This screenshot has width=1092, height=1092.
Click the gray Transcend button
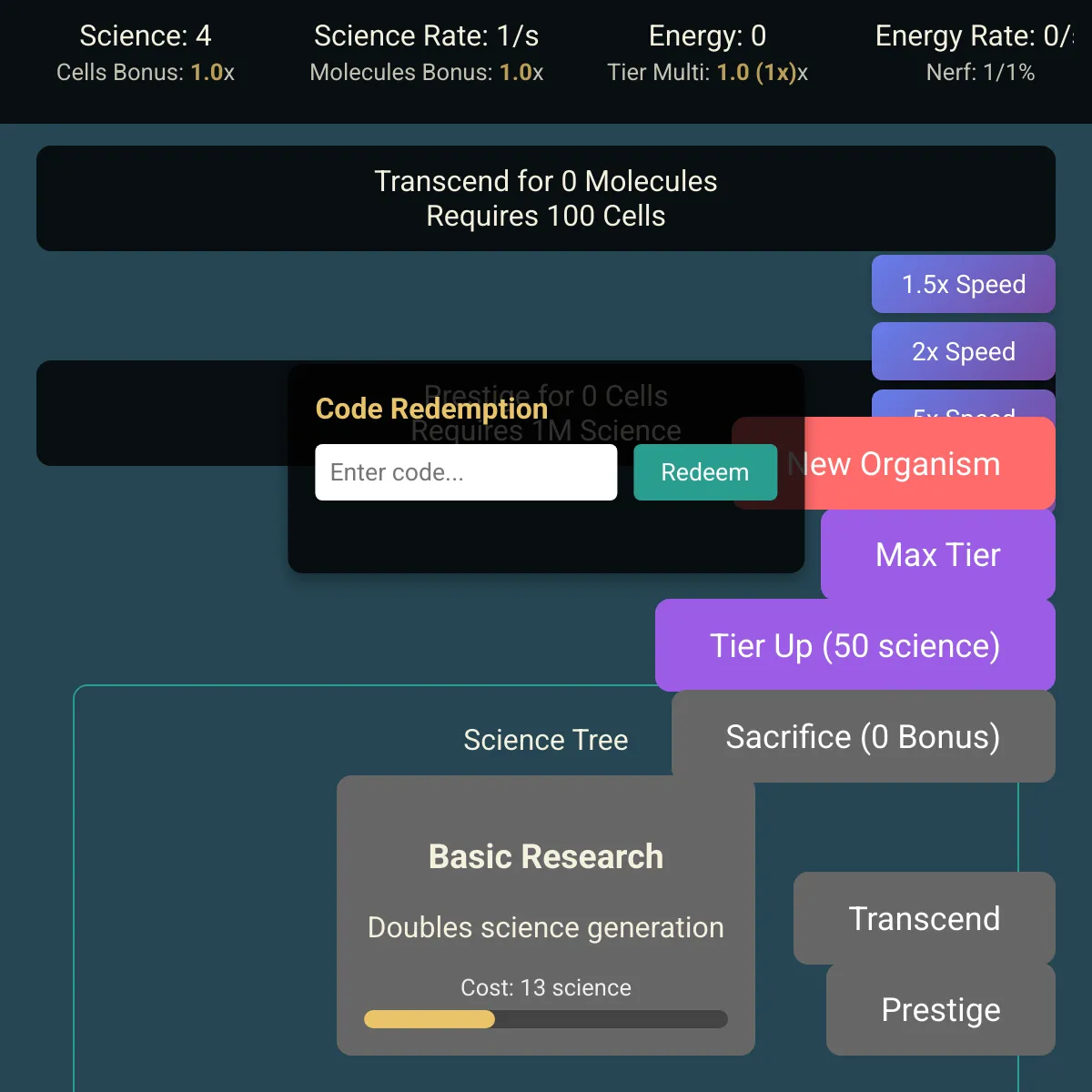click(x=925, y=918)
